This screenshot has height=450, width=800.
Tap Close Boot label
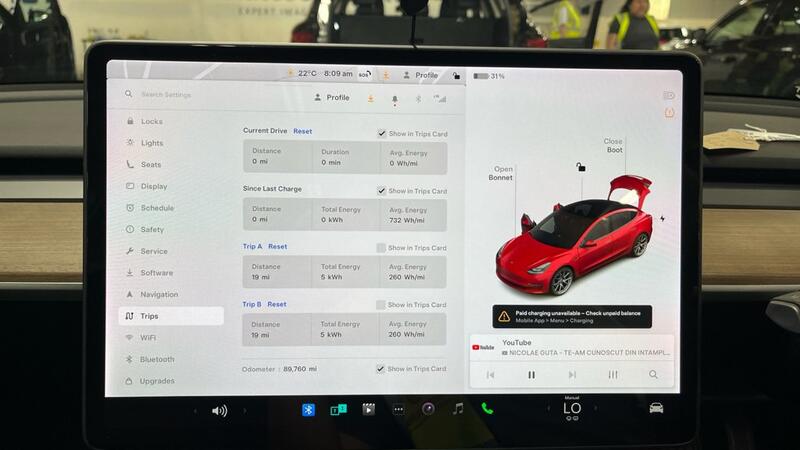(613, 145)
